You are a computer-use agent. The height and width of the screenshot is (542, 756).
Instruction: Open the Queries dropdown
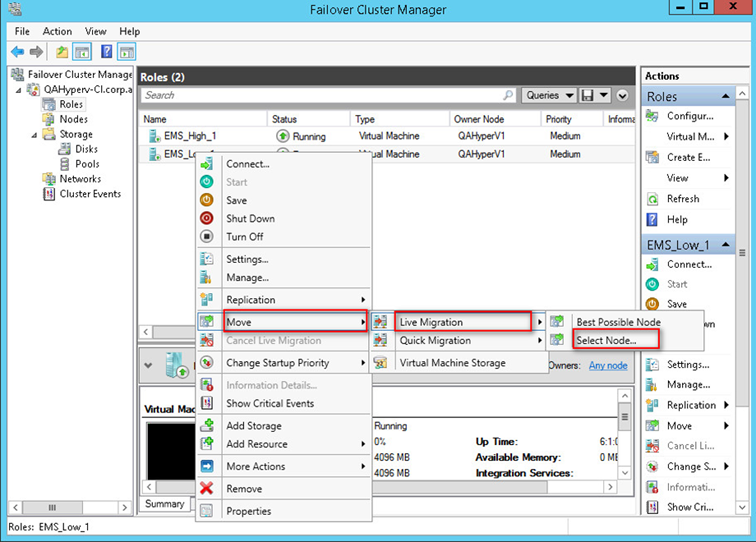tap(550, 95)
